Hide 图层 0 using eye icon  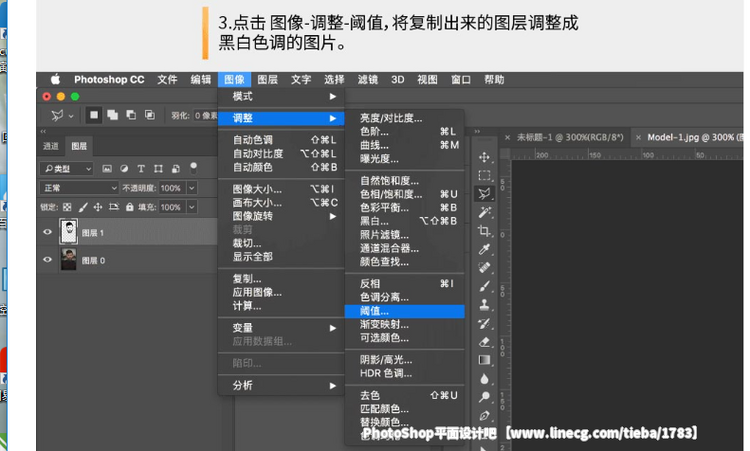(x=47, y=260)
